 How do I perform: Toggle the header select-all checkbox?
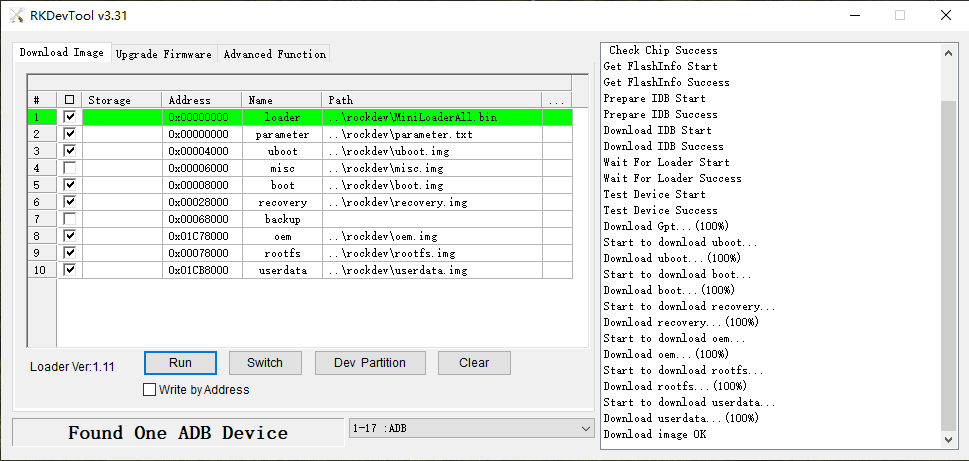(69, 100)
